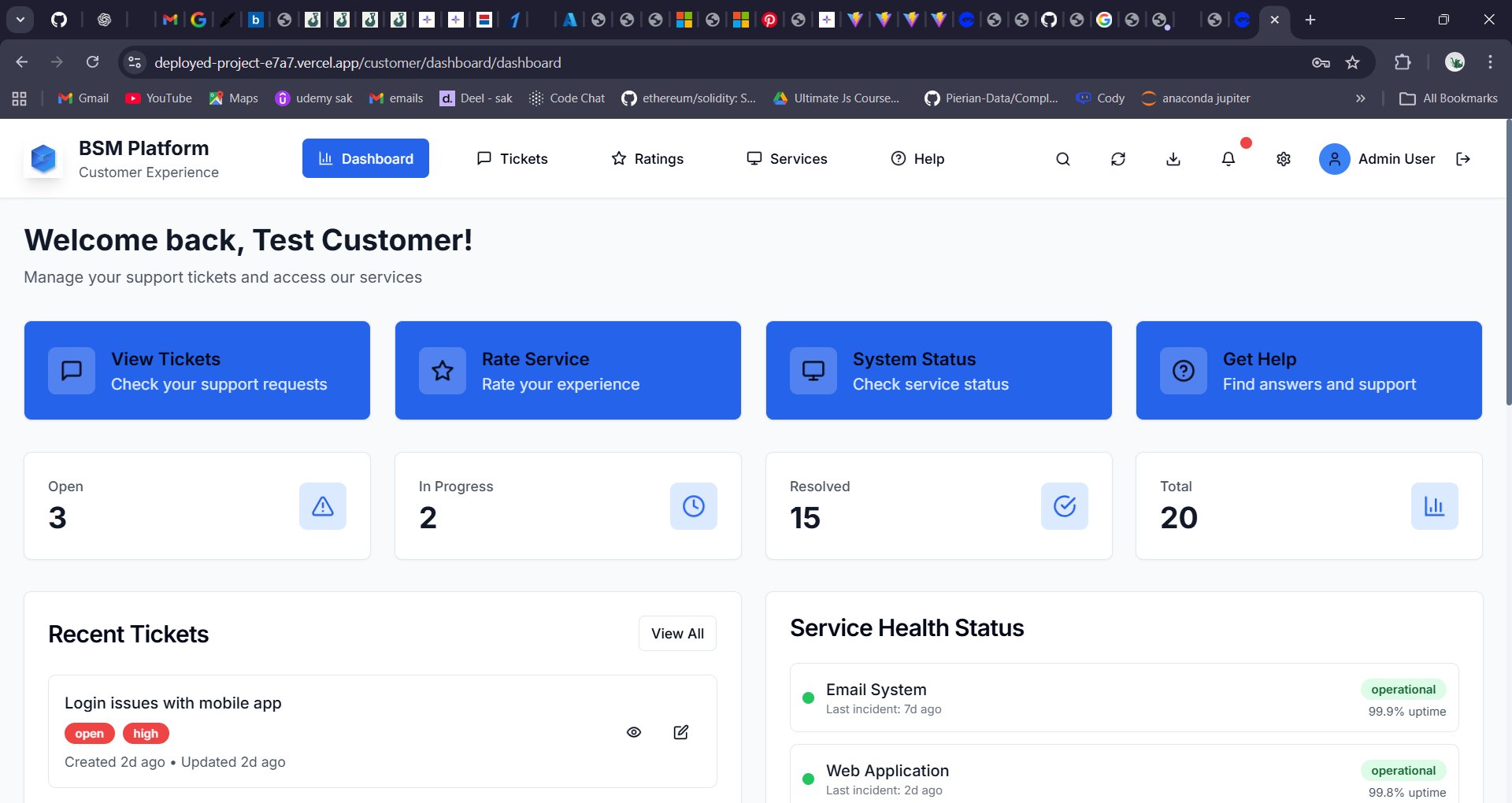This screenshot has width=1512, height=803.
Task: Click the Email System service row
Action: click(1125, 698)
